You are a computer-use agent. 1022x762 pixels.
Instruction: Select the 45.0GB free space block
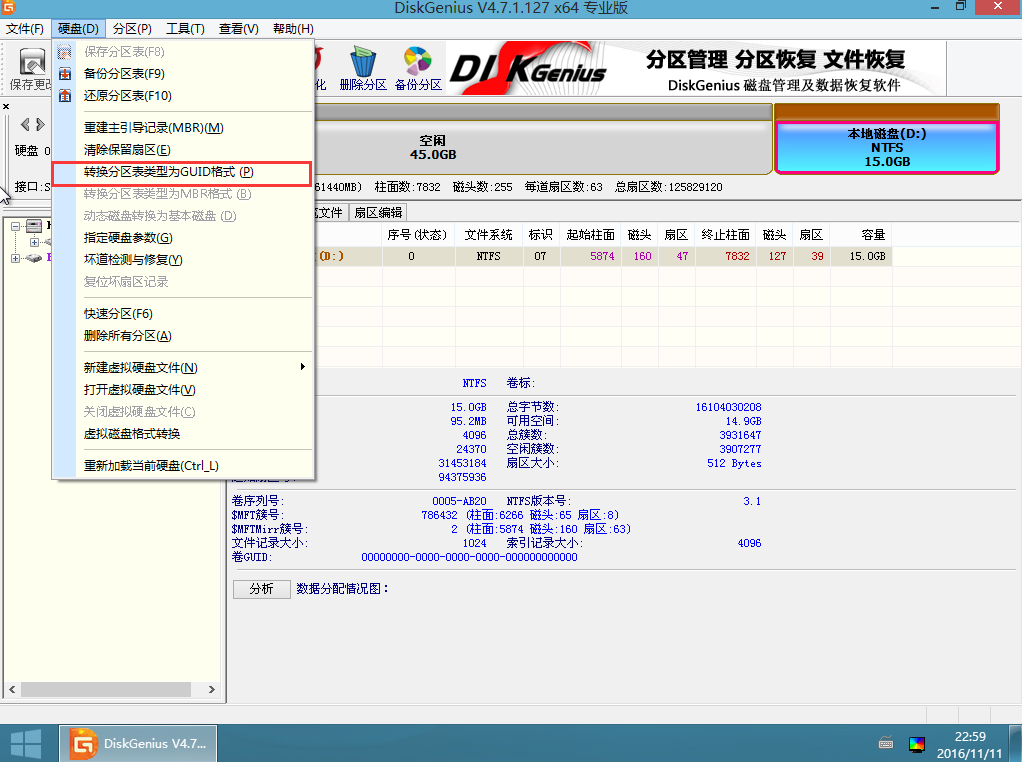[x=543, y=148]
